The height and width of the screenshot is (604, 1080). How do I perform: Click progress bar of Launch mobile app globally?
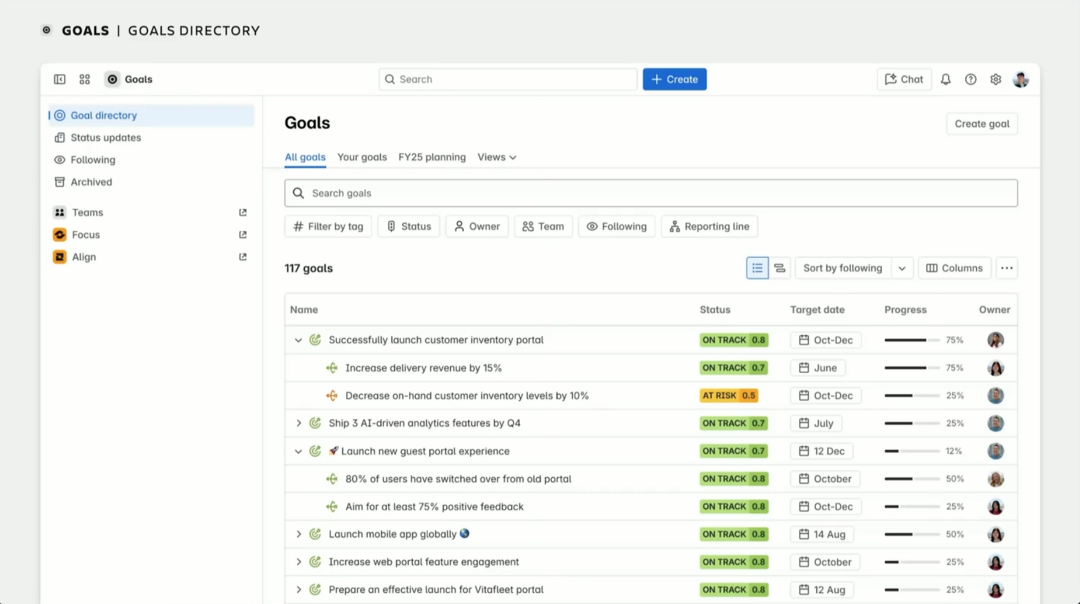912,534
